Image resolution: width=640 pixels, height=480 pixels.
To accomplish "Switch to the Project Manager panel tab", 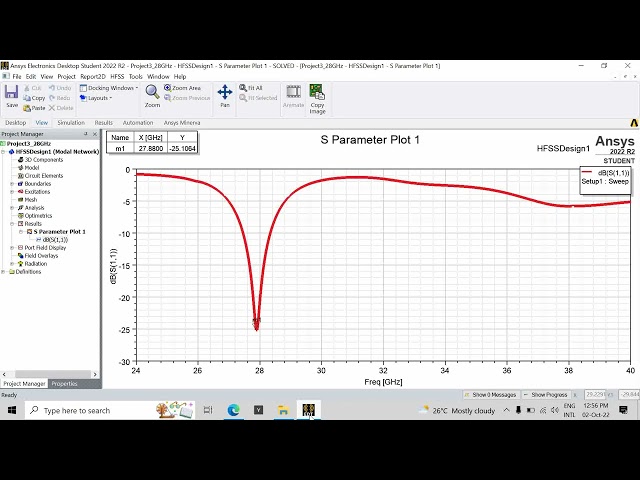I will coord(24,384).
